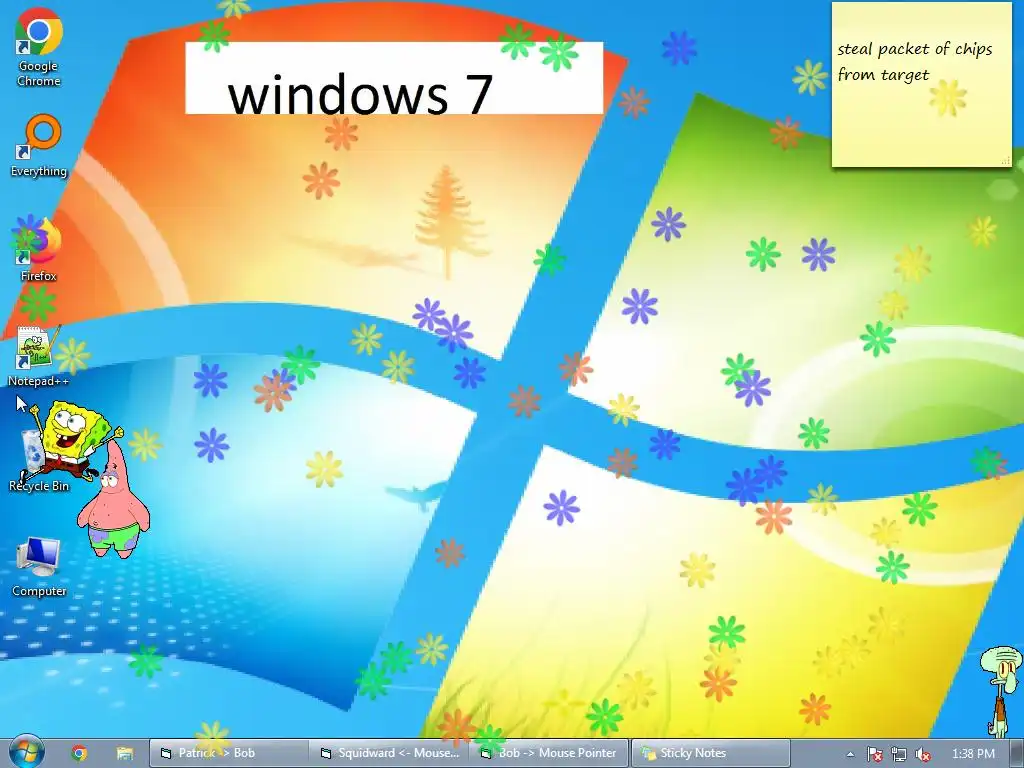This screenshot has width=1024, height=768.
Task: Click the Squidward character near the tray
Action: coord(1003,691)
